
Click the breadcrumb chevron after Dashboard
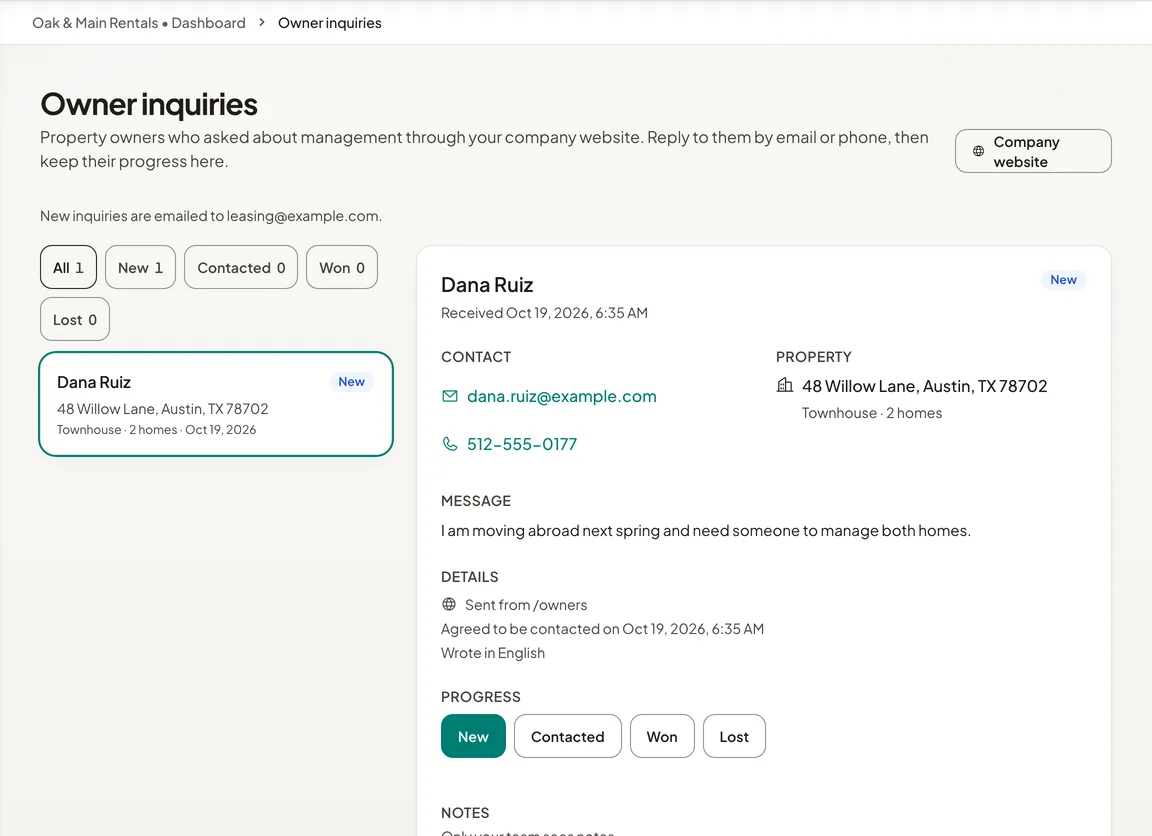(262, 23)
